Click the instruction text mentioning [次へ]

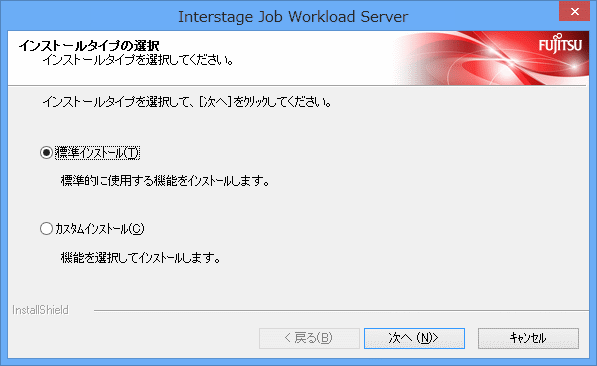coord(187,102)
